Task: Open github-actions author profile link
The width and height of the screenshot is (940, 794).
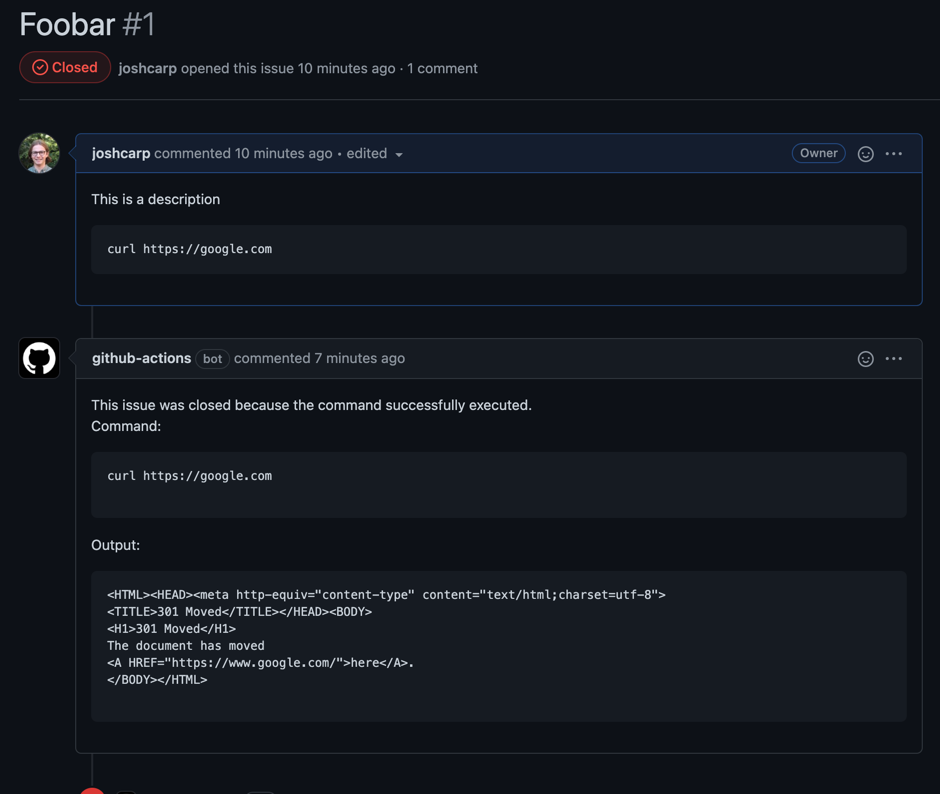Action: click(x=141, y=358)
